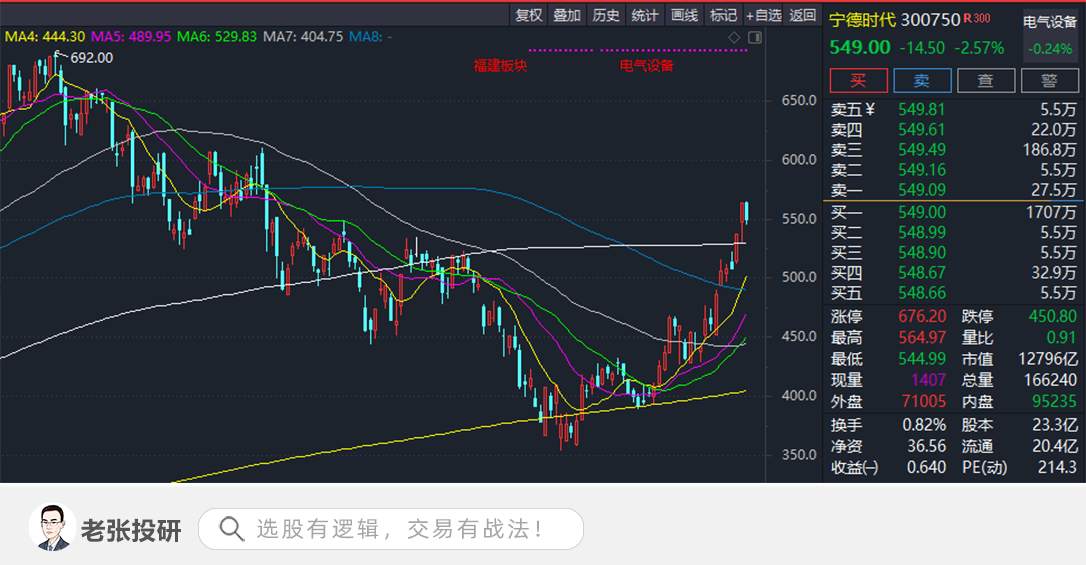Click the 卖三 price 549.49
Screen dimensions: 1086x565
click(922, 150)
